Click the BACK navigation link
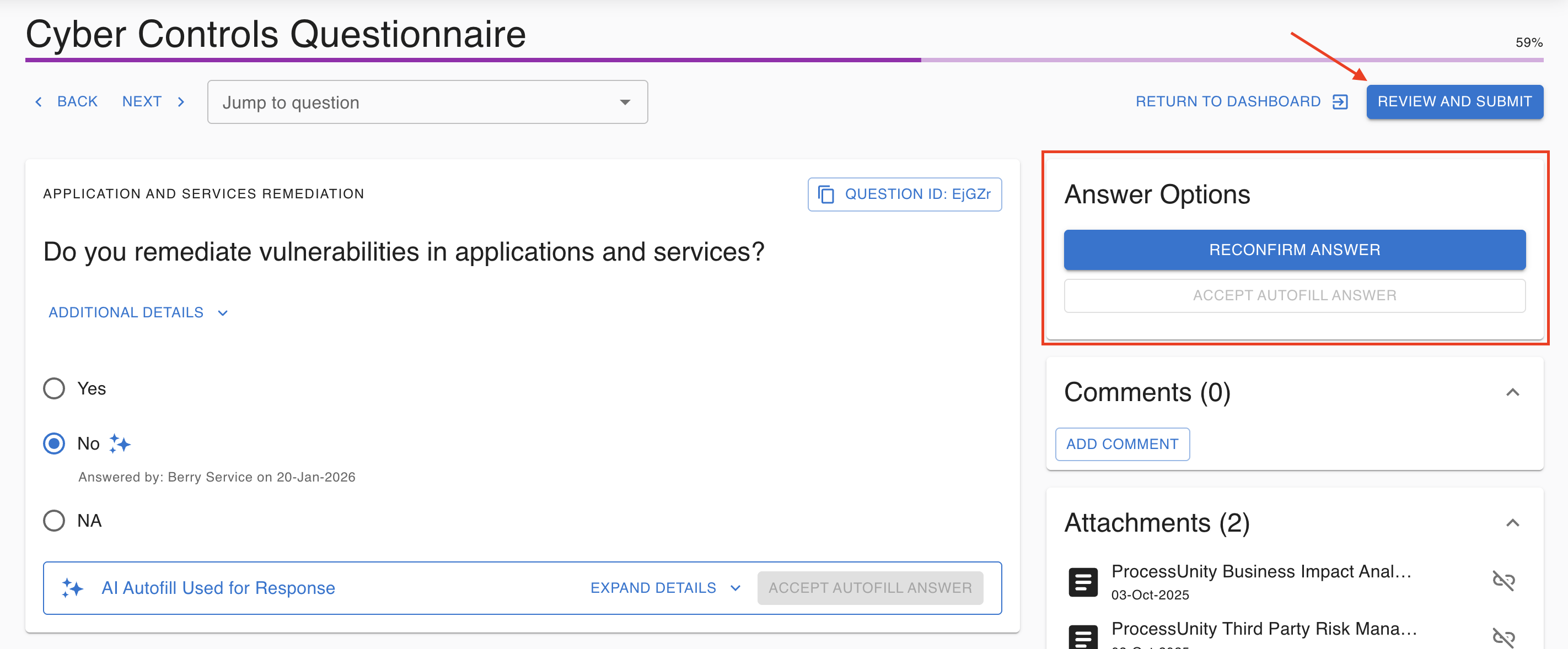The width and height of the screenshot is (1568, 649). tap(66, 101)
